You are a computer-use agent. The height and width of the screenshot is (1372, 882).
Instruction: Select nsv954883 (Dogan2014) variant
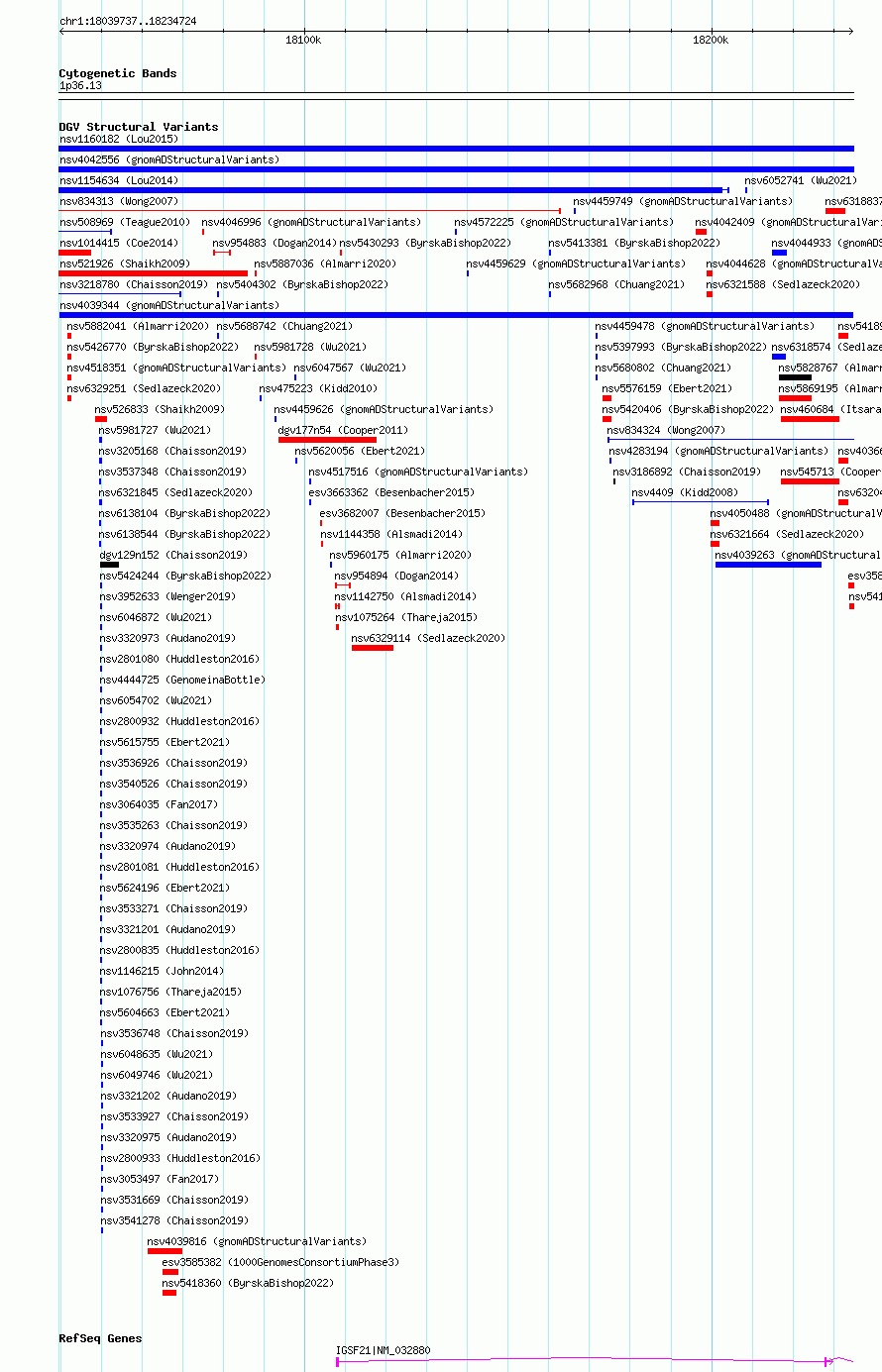tap(275, 243)
